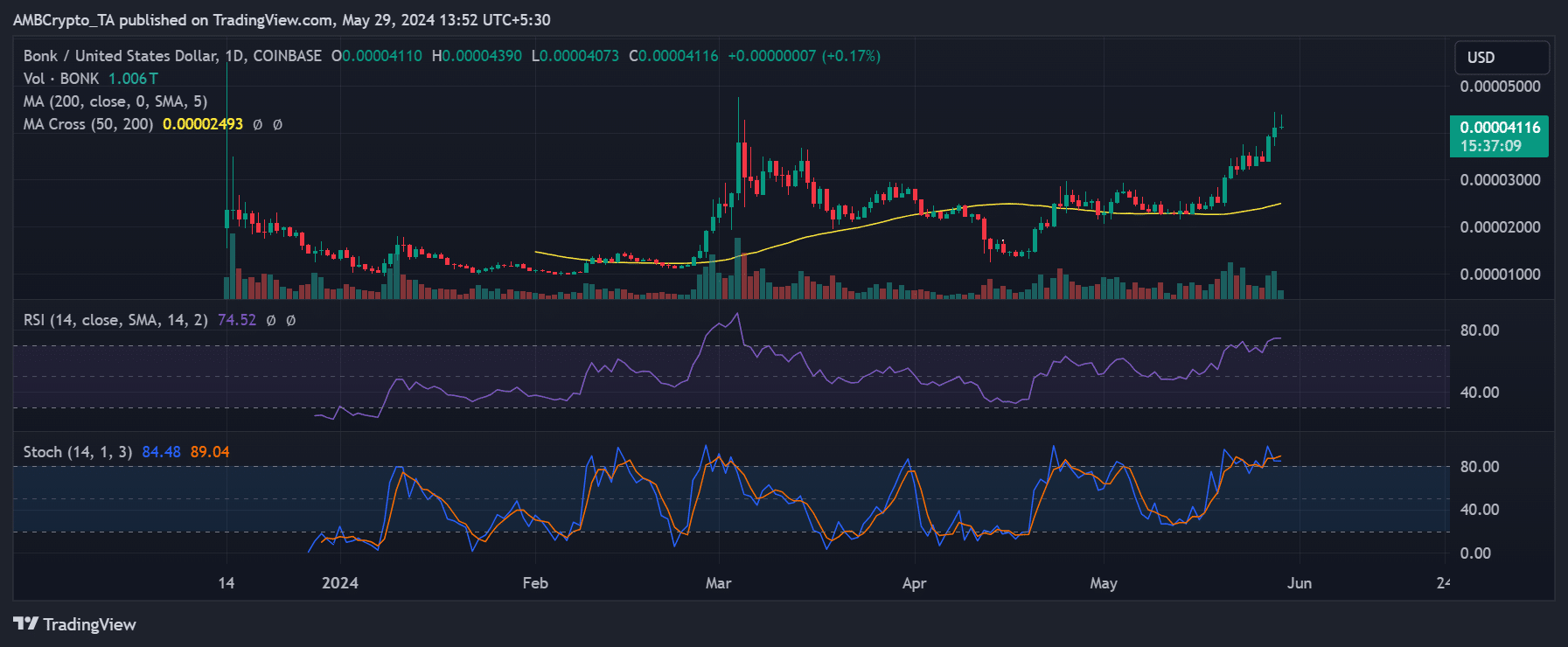Click the 0.00005000 price axis label
The width and height of the screenshot is (1568, 647).
point(1501,87)
